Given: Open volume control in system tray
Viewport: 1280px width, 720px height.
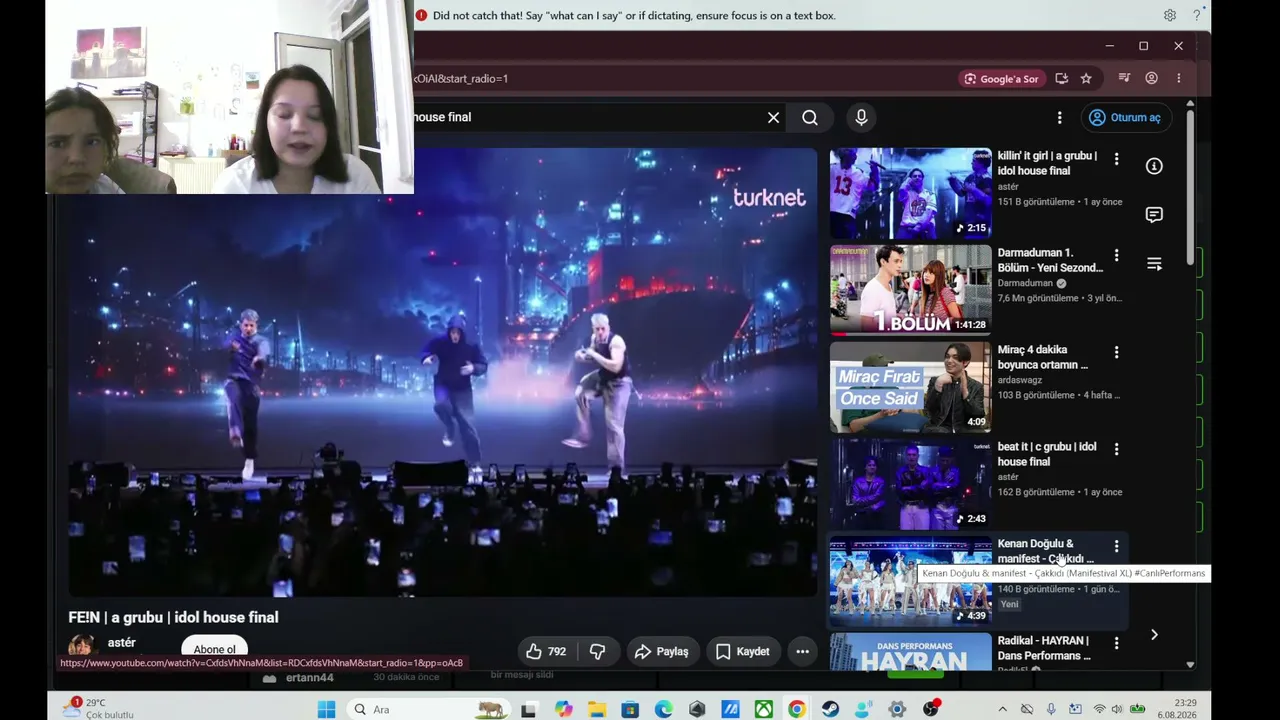Looking at the screenshot, I should (x=1117, y=709).
